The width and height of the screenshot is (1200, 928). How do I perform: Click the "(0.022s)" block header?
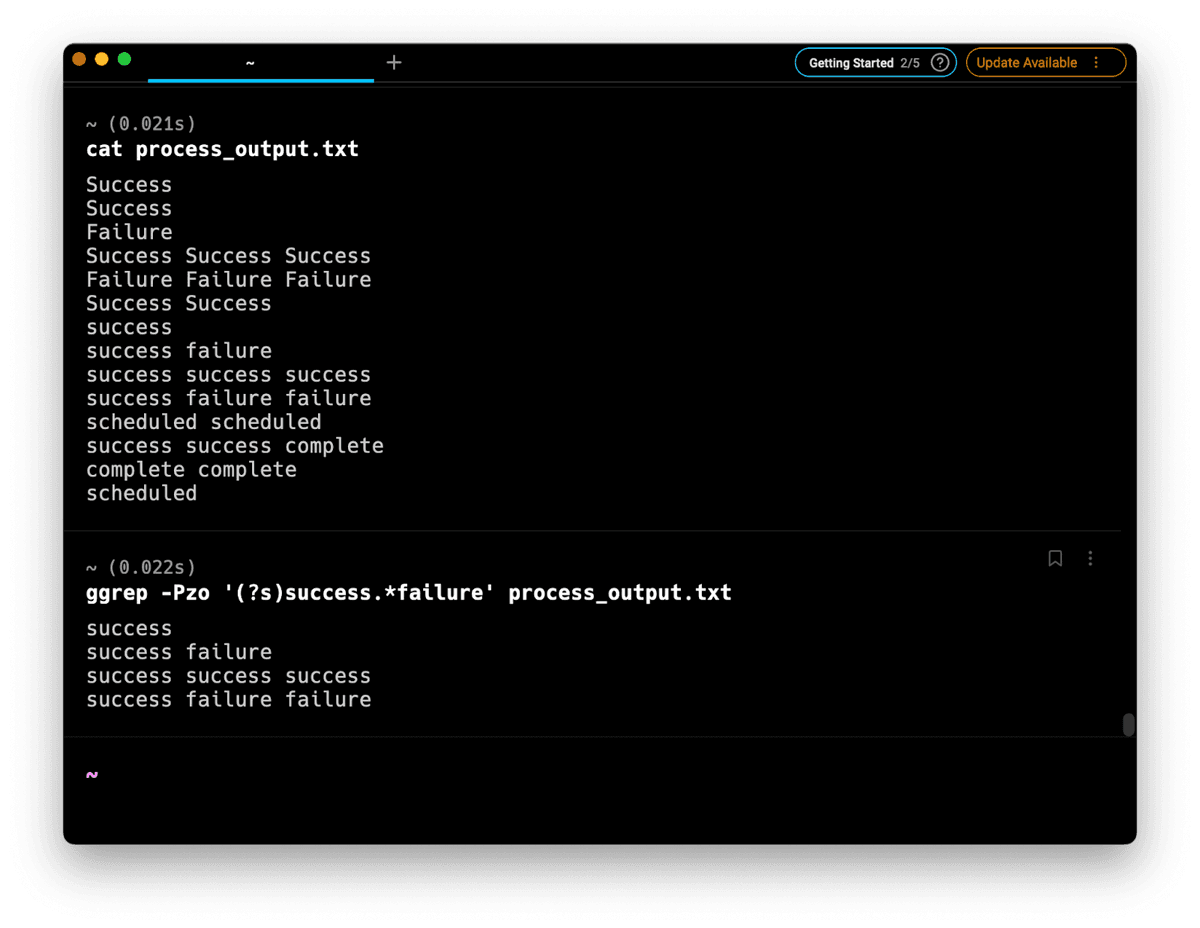coord(150,568)
